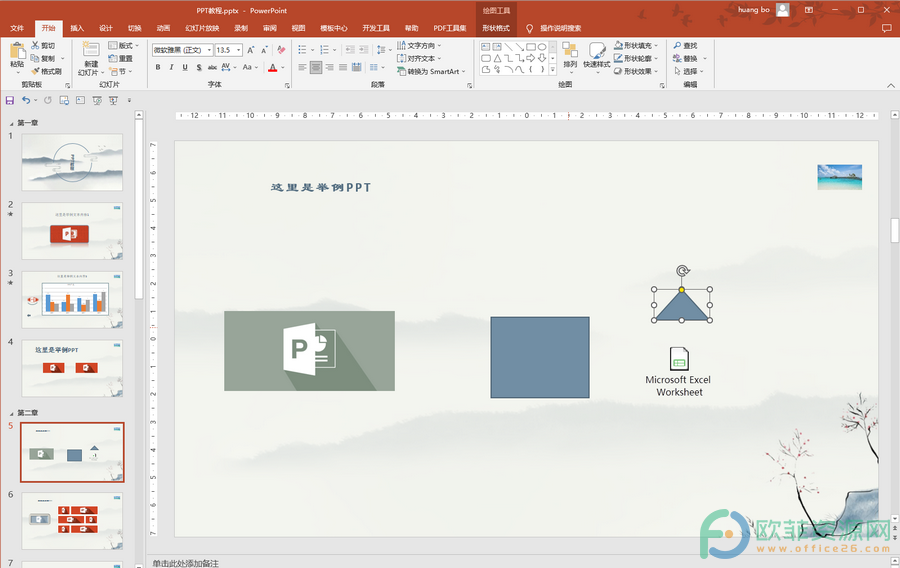Toggle underline formatting
Screen dimensions: 900x568
pyautogui.click(x=185, y=68)
